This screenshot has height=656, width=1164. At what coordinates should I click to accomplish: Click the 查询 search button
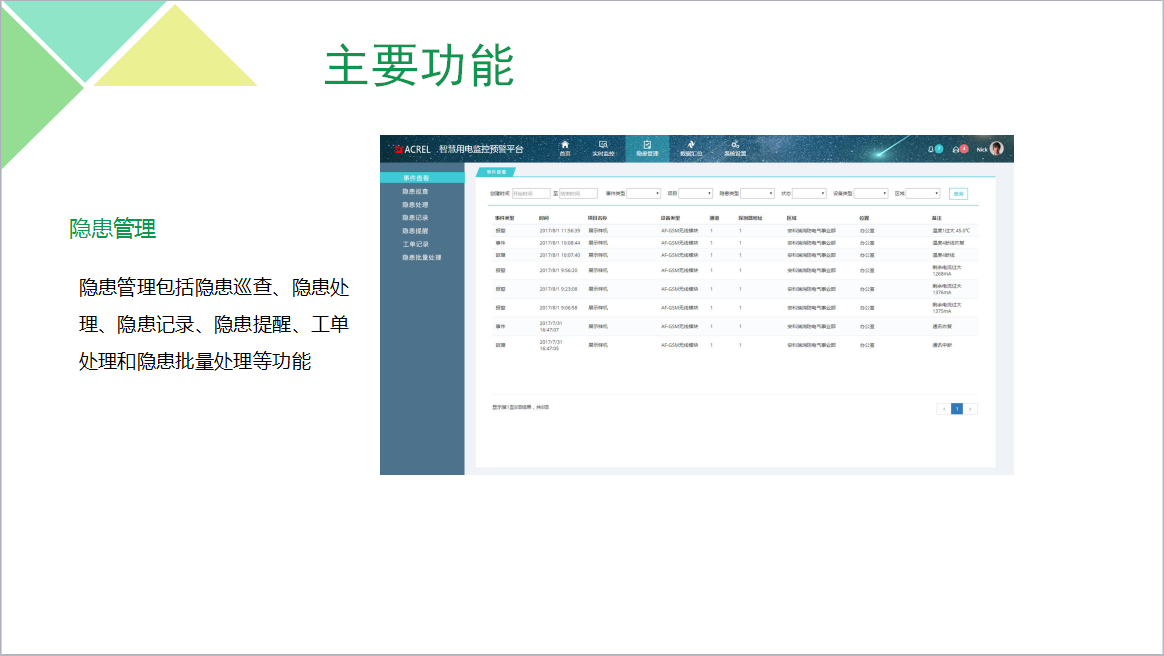click(x=958, y=194)
